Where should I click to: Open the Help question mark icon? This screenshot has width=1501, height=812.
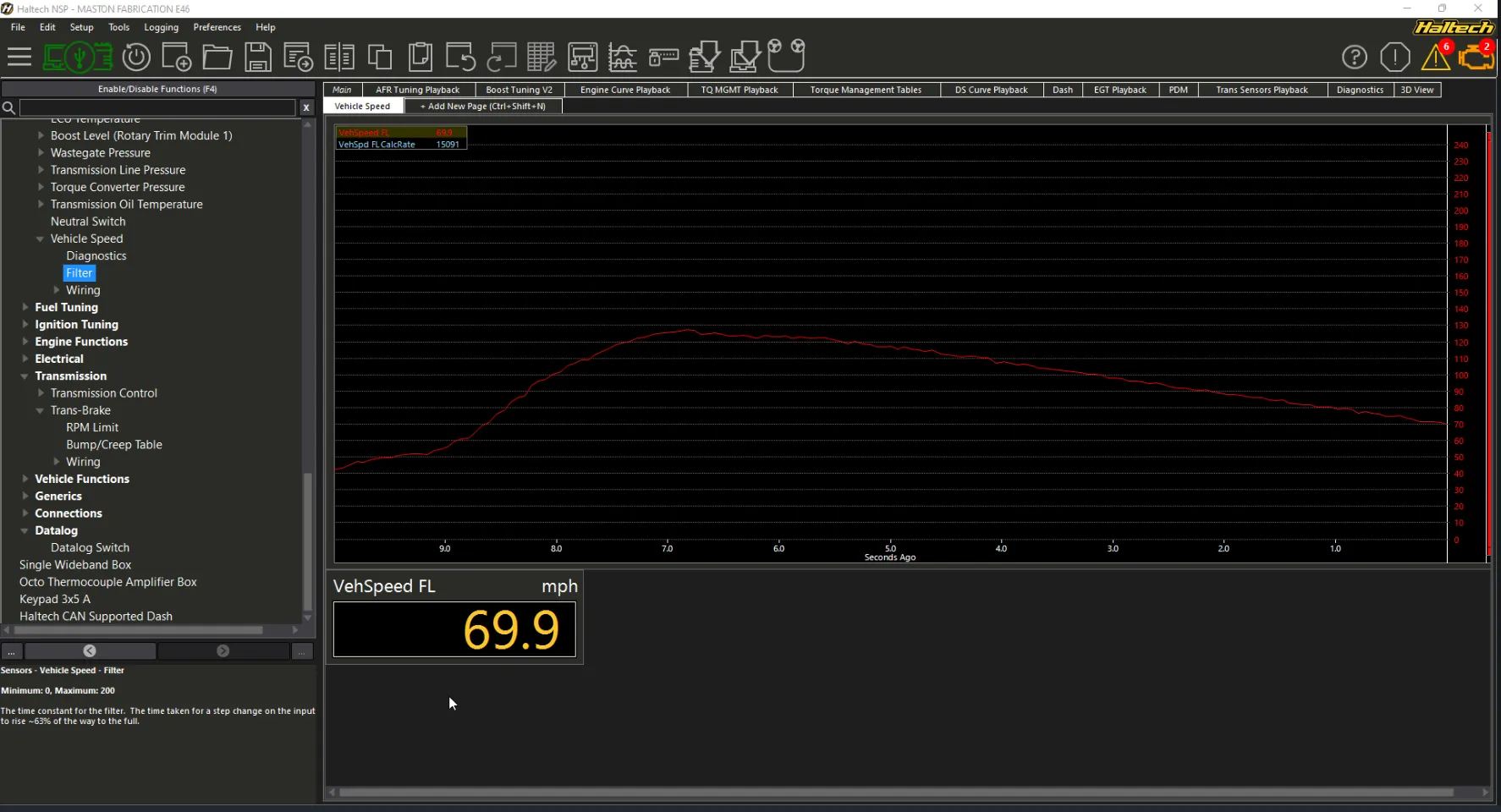1355,58
